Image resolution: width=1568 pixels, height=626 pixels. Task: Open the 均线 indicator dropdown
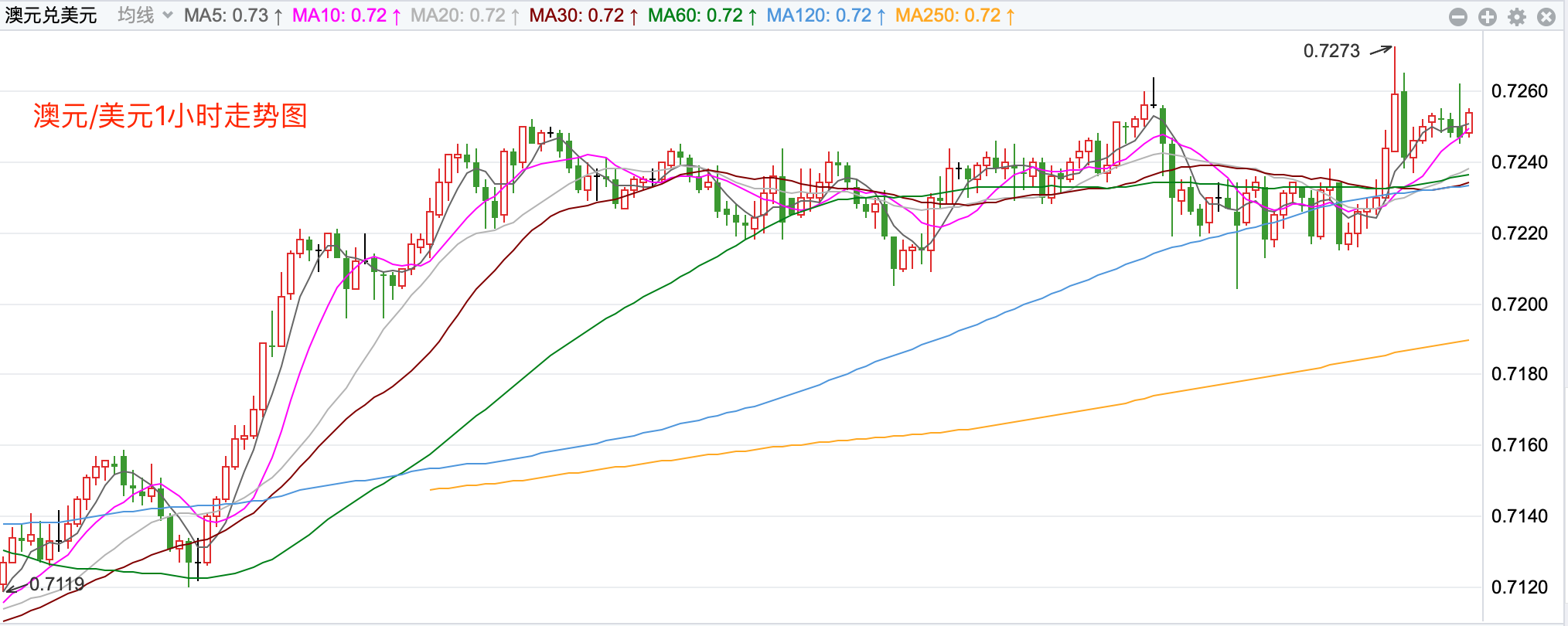click(145, 15)
